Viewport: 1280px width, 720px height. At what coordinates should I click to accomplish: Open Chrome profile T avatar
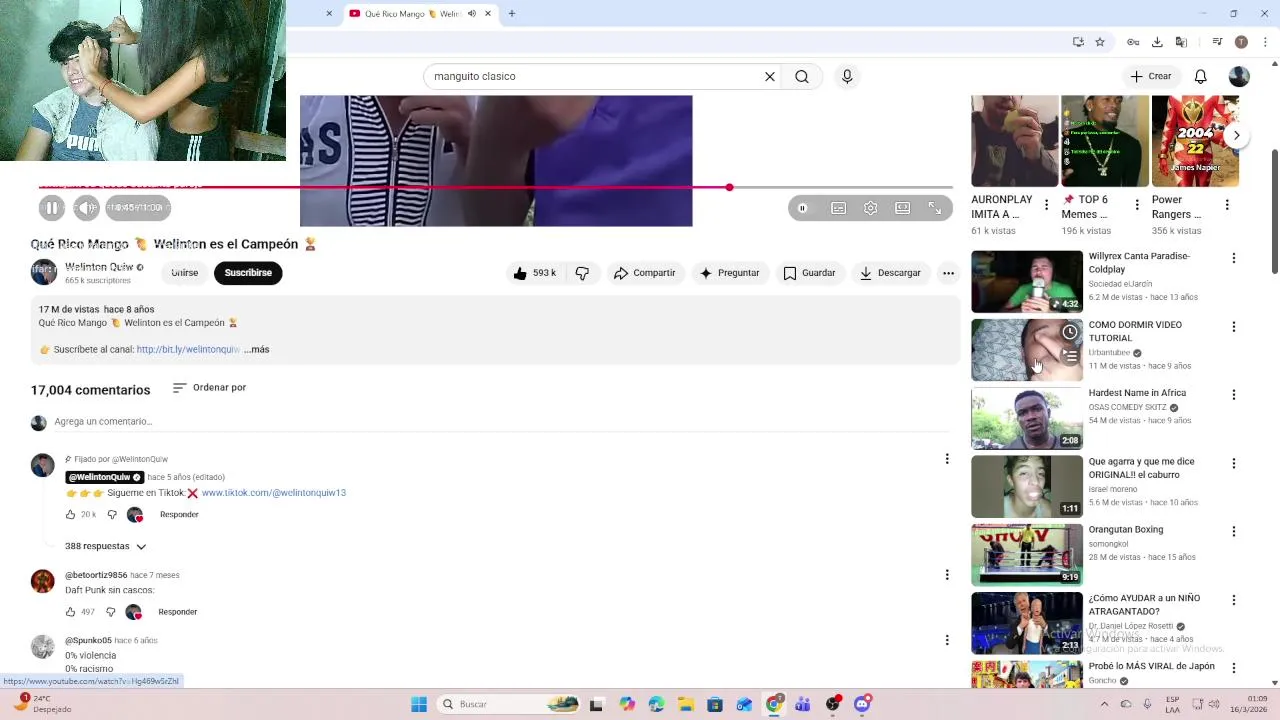click(x=1241, y=42)
